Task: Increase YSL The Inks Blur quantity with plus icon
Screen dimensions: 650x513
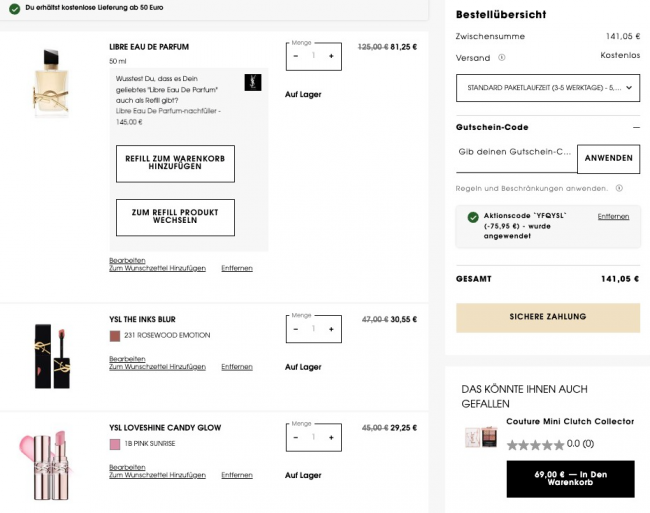Action: coord(330,328)
